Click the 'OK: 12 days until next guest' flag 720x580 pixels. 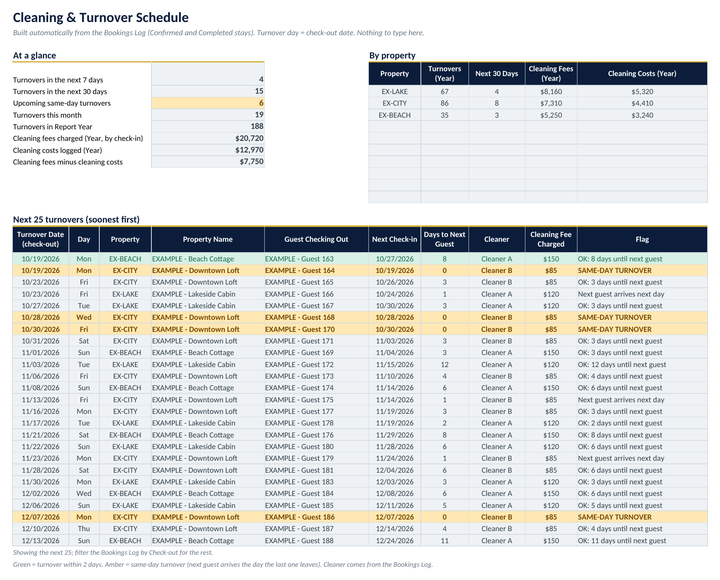(642, 365)
